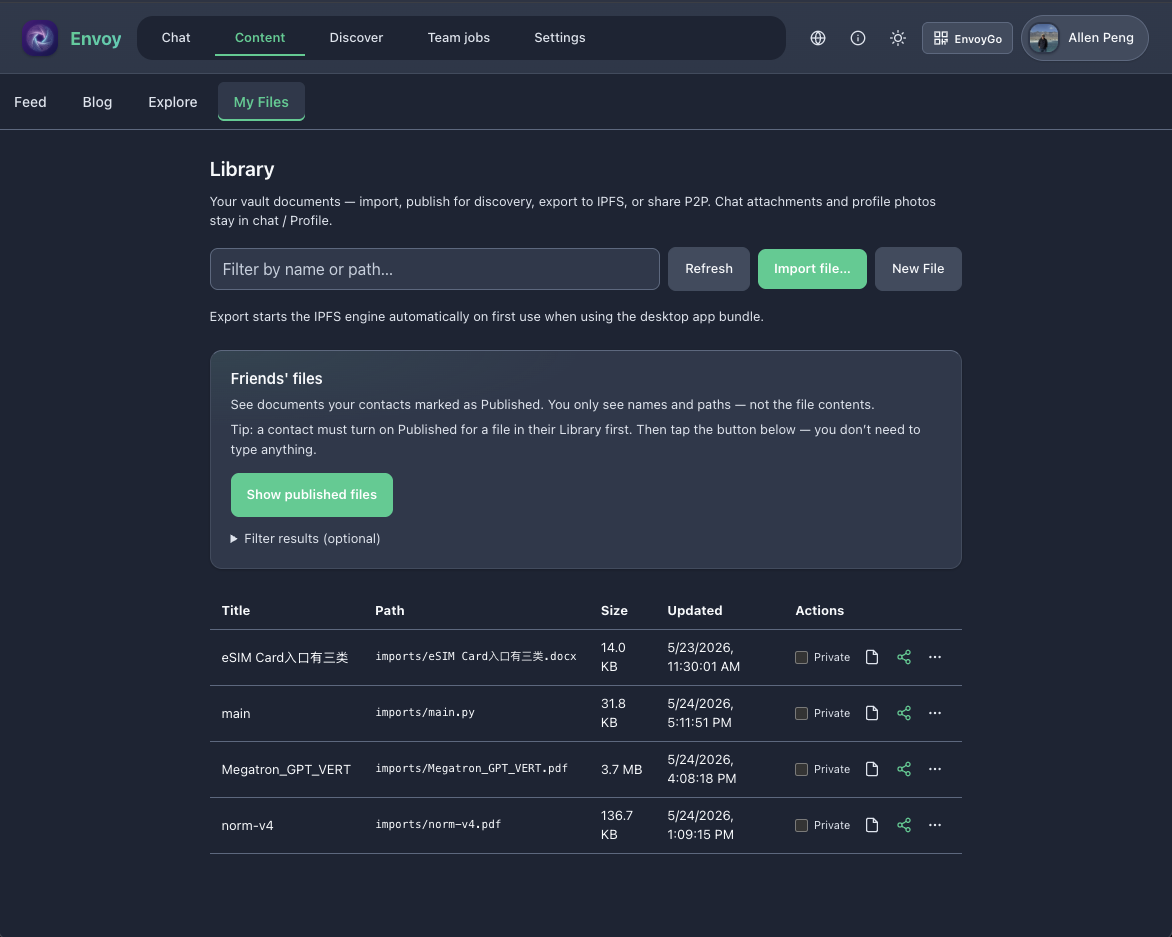Share the main.py file
Image resolution: width=1172 pixels, height=937 pixels.
[904, 713]
